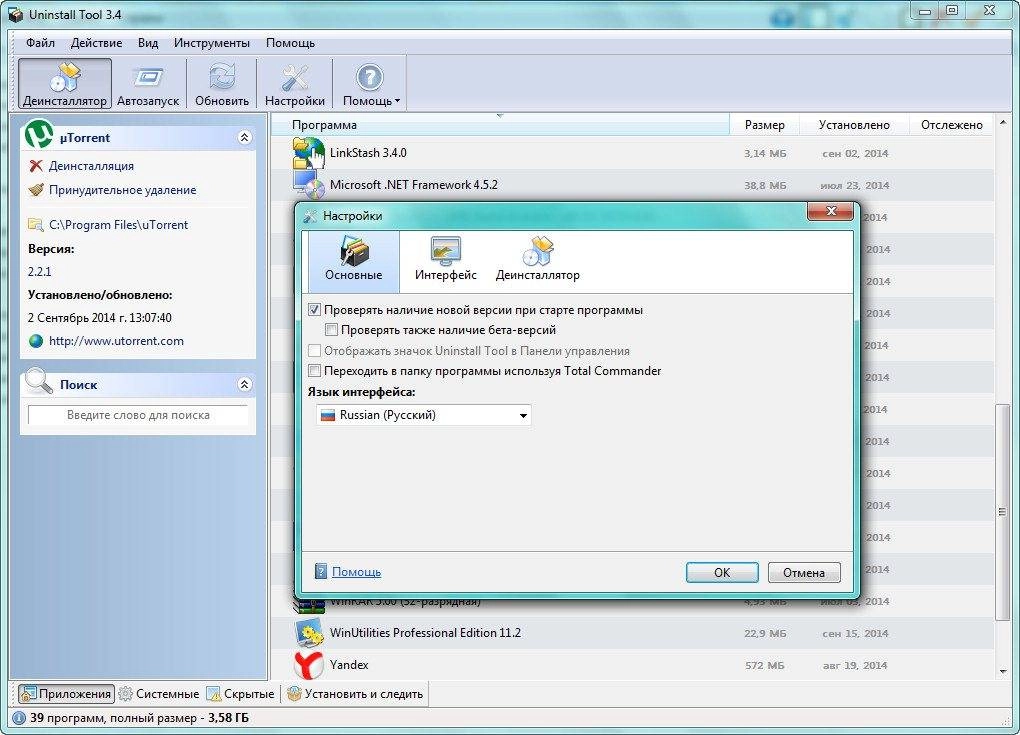This screenshot has width=1020, height=735.
Task: Open the Действие menu
Action: point(96,43)
